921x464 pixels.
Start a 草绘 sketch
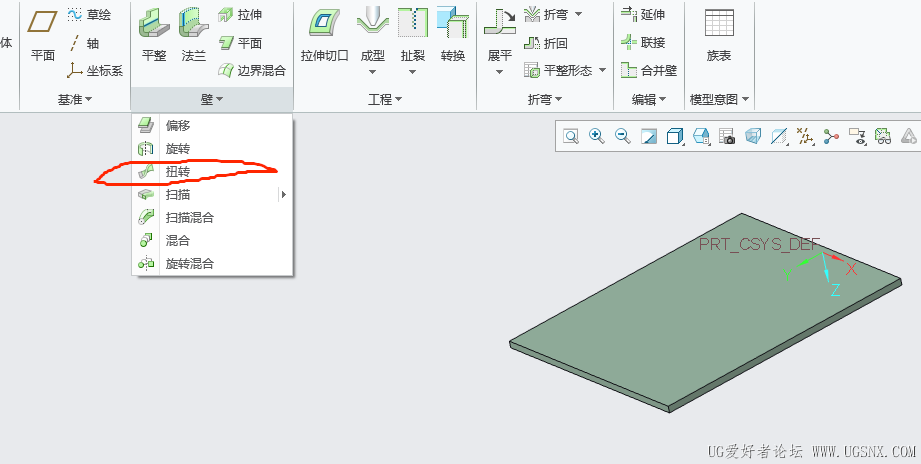tap(89, 15)
